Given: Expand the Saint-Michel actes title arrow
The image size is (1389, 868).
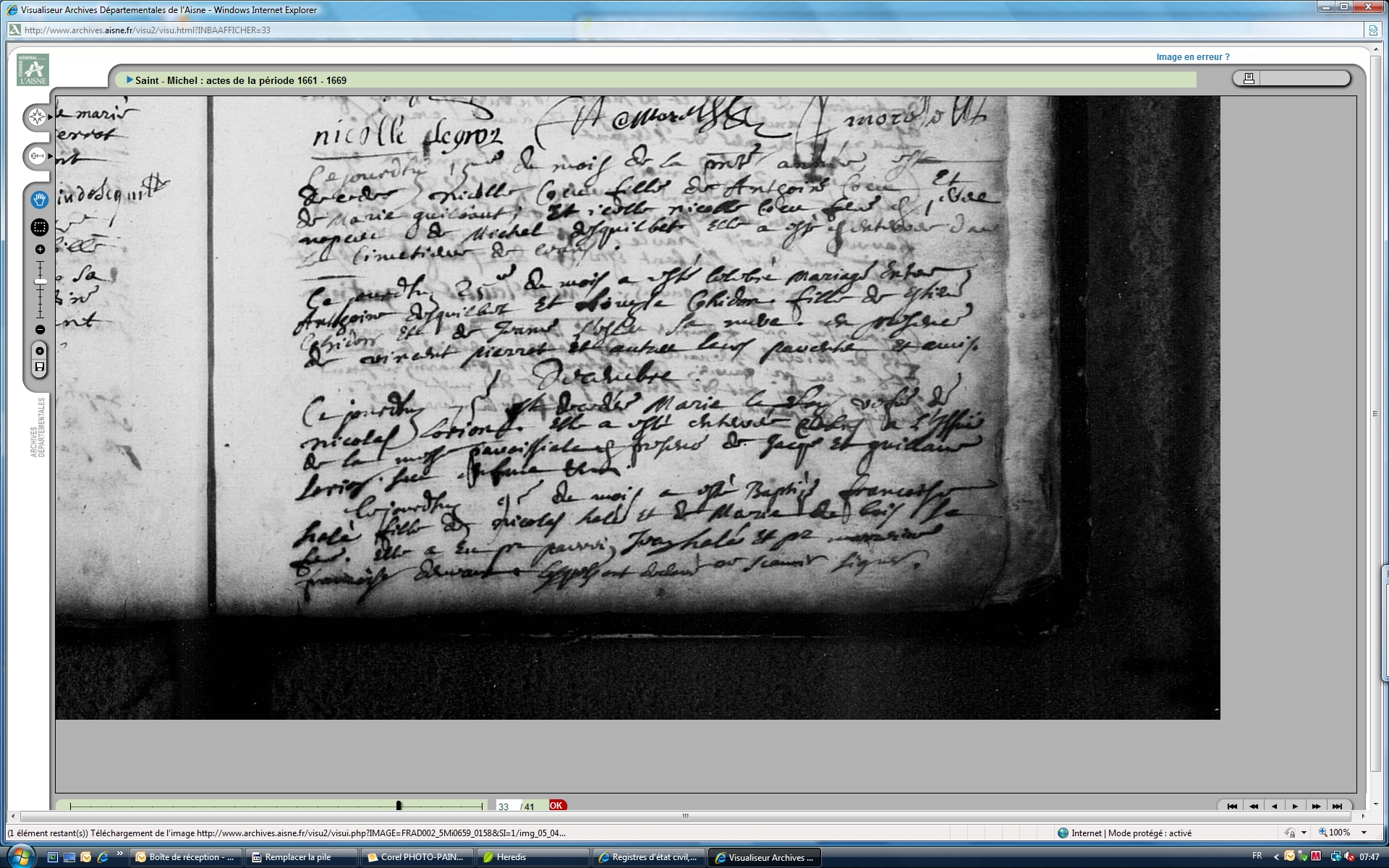Looking at the screenshot, I should point(129,80).
